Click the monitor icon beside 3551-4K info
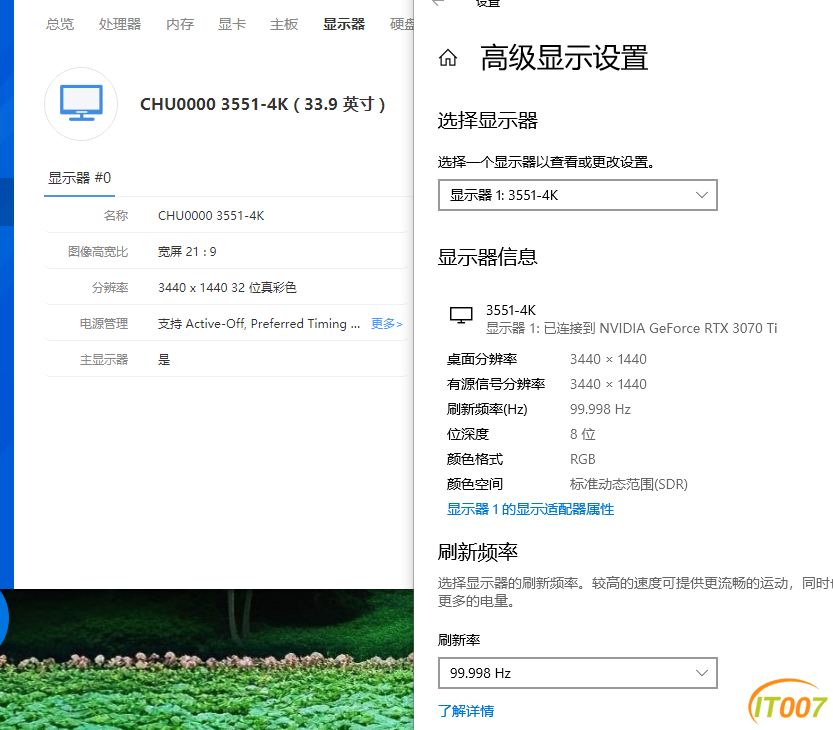 [x=461, y=313]
